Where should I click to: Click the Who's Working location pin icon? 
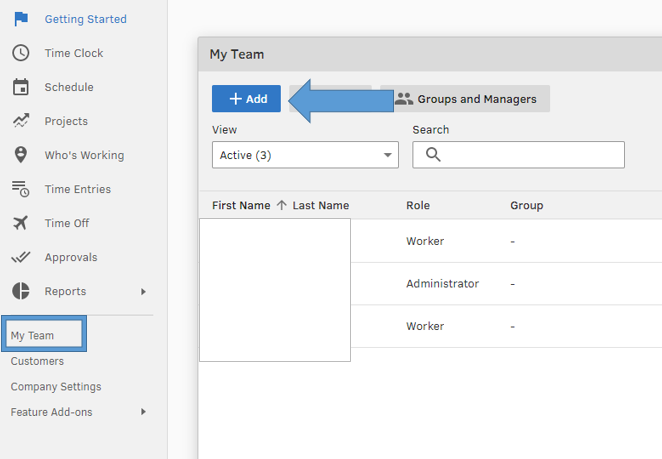click(x=20, y=155)
